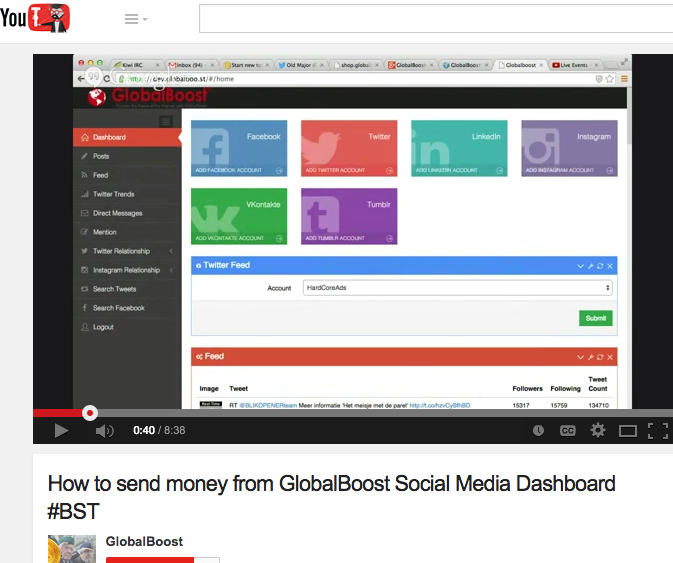The image size is (673, 563).
Task: Click Add Instagram Account link
Action: click(x=569, y=170)
